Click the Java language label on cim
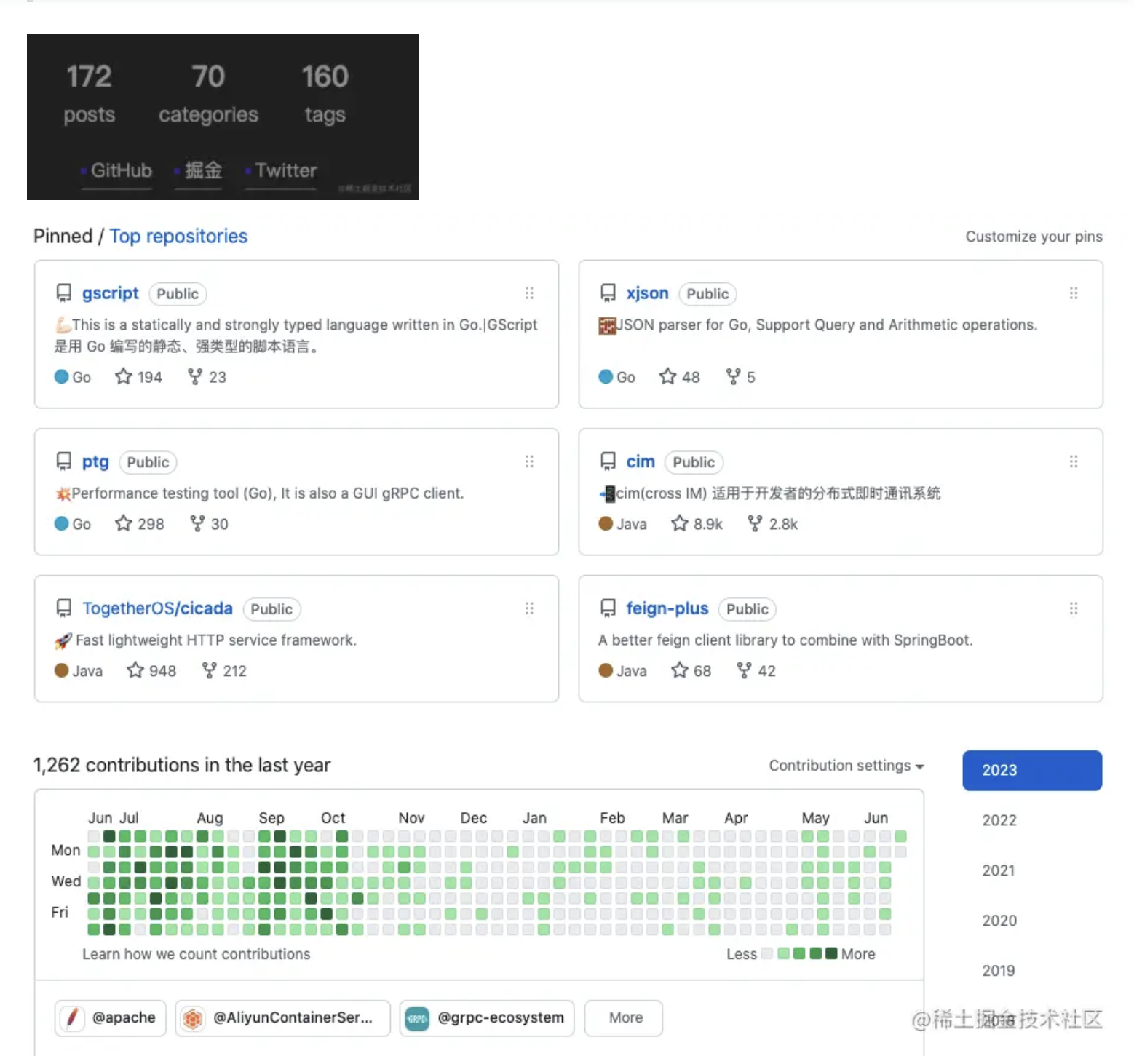This screenshot has height=1064, width=1134. (632, 524)
